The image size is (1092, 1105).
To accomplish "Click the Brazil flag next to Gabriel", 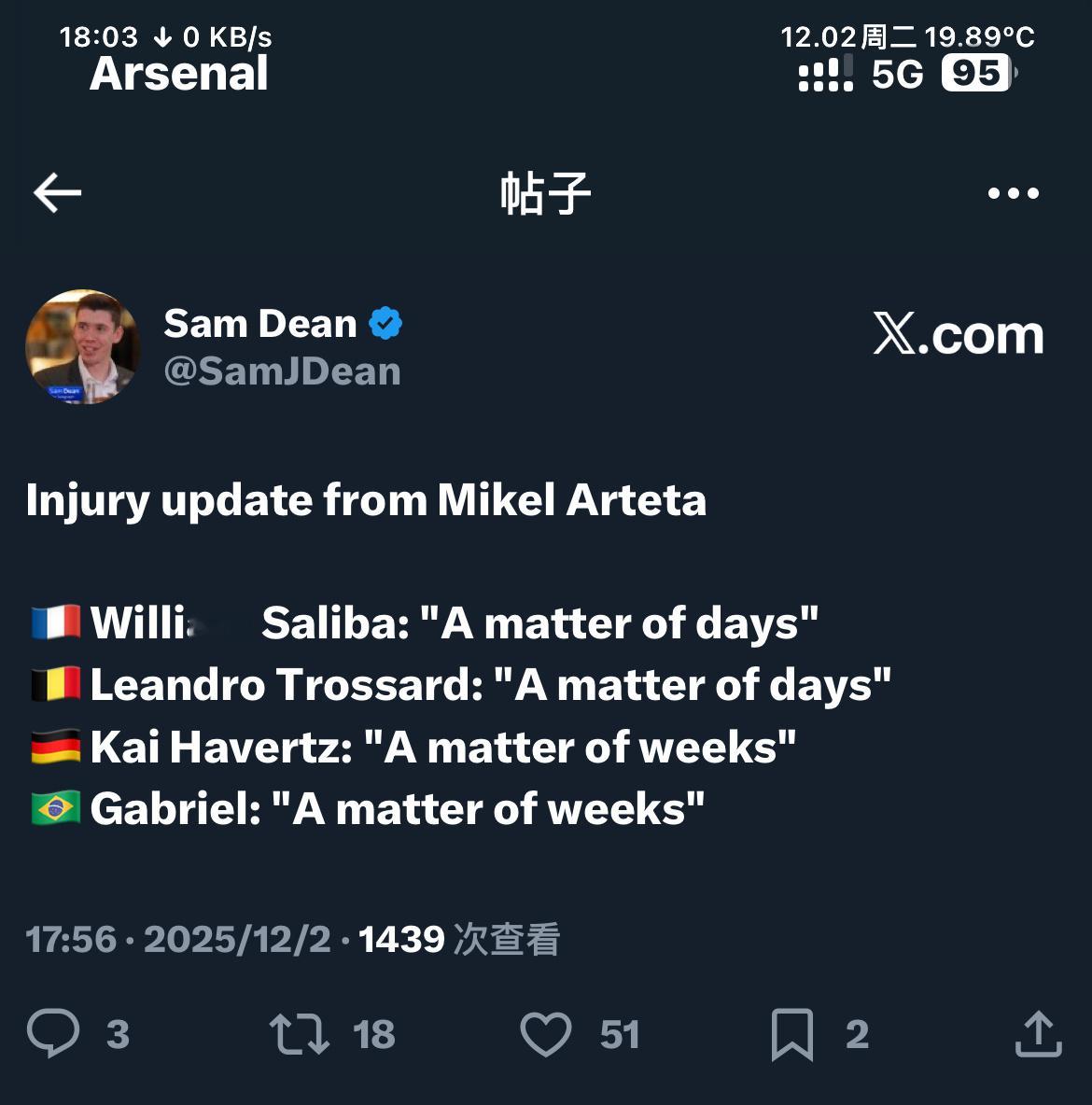I will click(x=55, y=808).
